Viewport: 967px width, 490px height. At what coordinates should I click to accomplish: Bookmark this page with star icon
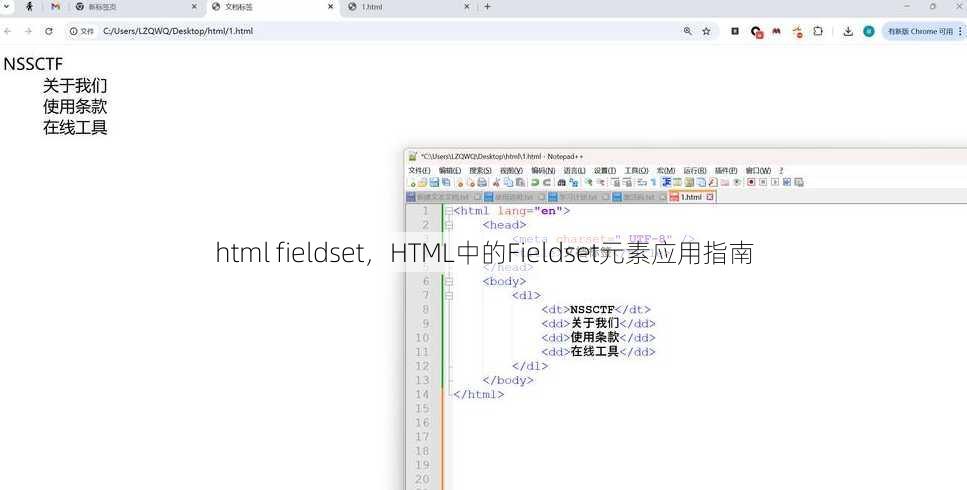707,31
